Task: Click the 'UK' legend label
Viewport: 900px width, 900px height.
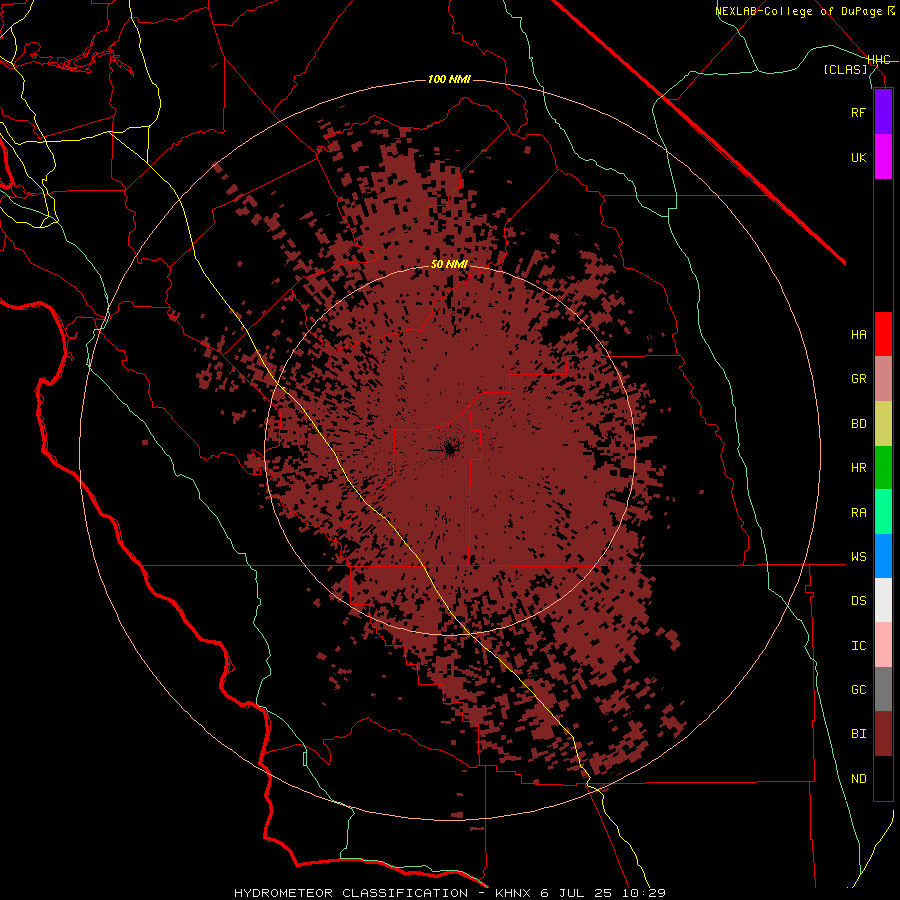Action: point(858,157)
